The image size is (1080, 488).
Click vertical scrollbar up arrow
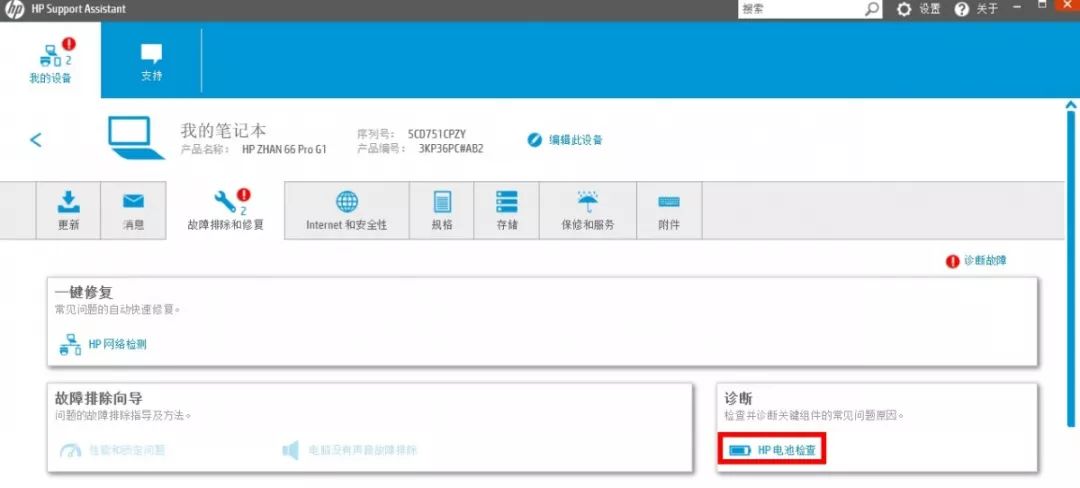pyautogui.click(x=1070, y=105)
